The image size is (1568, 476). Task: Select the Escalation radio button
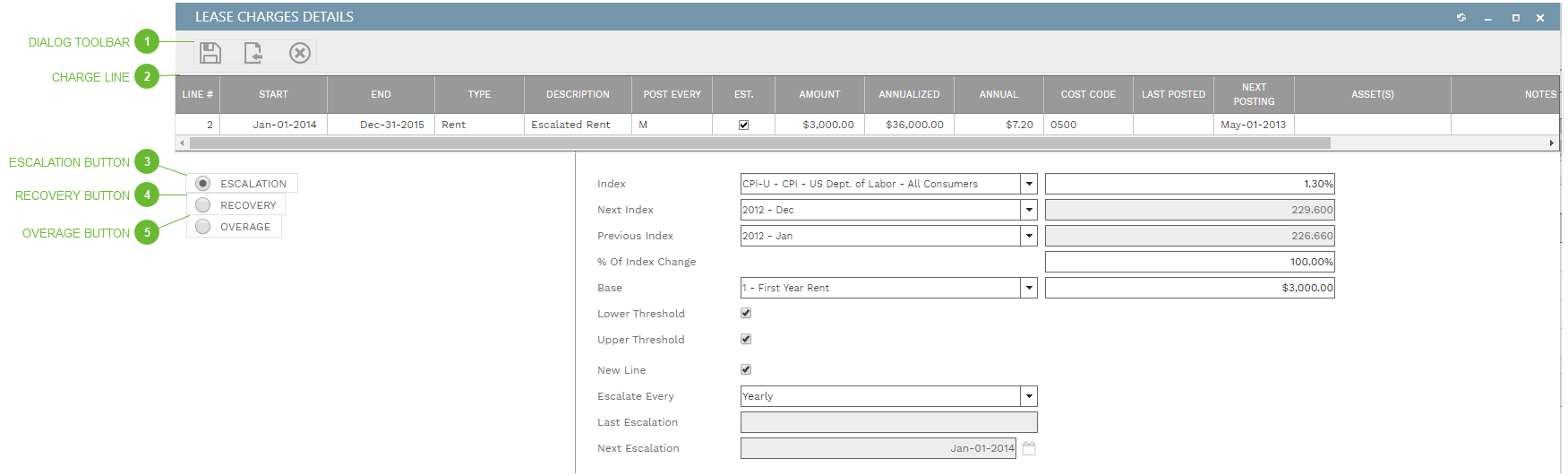(203, 183)
